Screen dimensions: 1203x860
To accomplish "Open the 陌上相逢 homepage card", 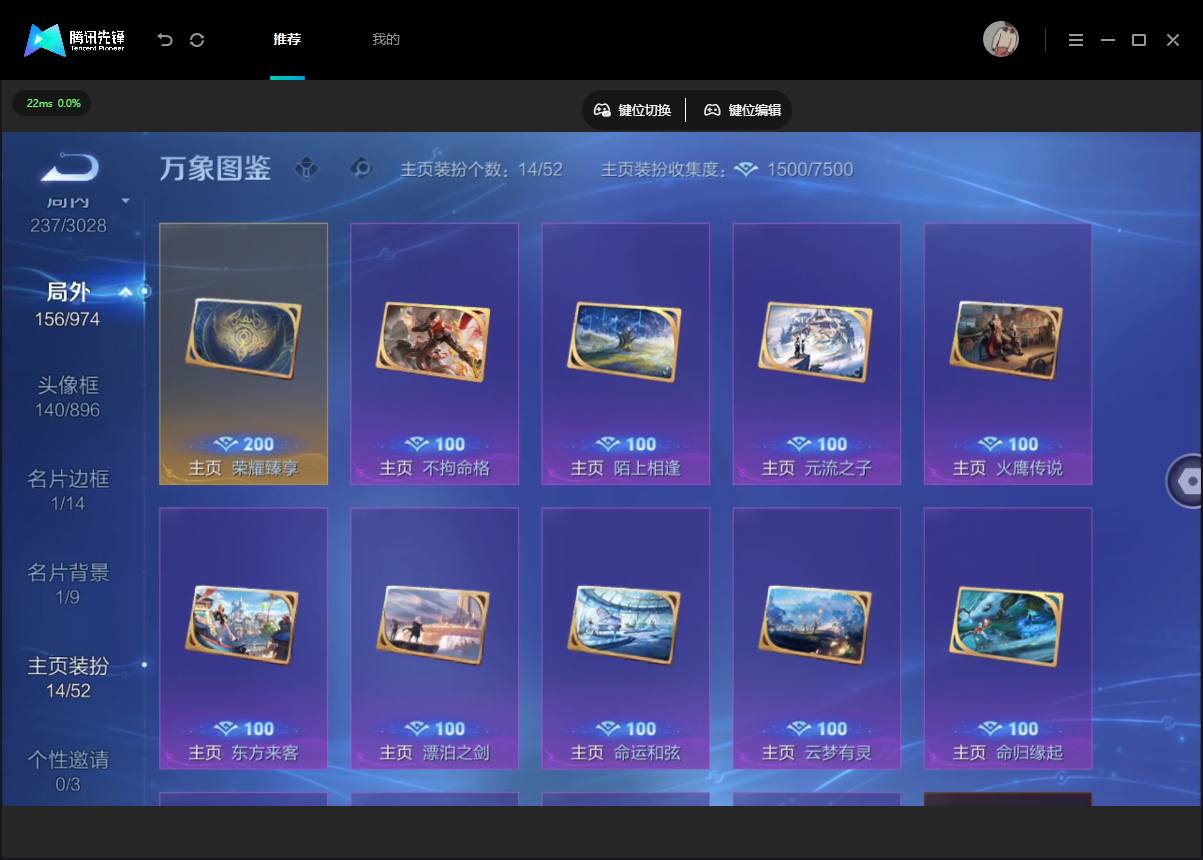I will click(x=625, y=354).
